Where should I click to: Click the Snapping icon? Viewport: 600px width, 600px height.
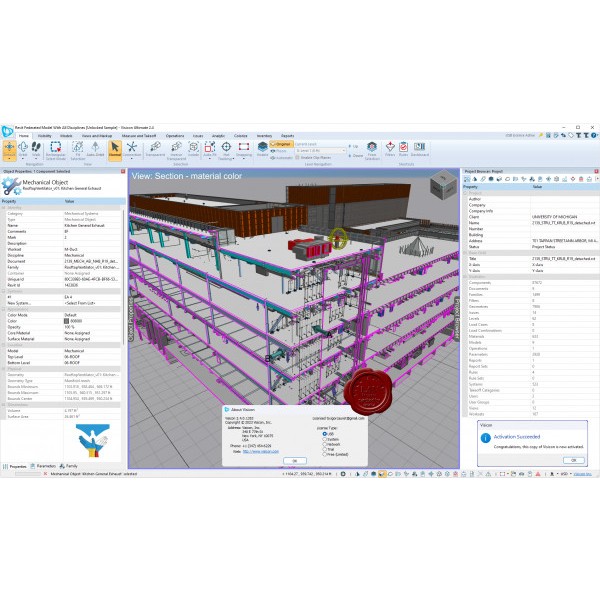coord(244,149)
